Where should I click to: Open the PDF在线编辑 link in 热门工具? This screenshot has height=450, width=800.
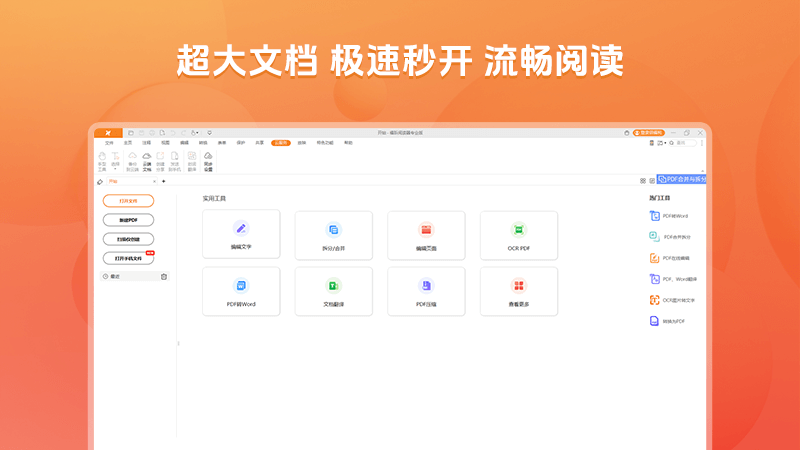[677, 258]
